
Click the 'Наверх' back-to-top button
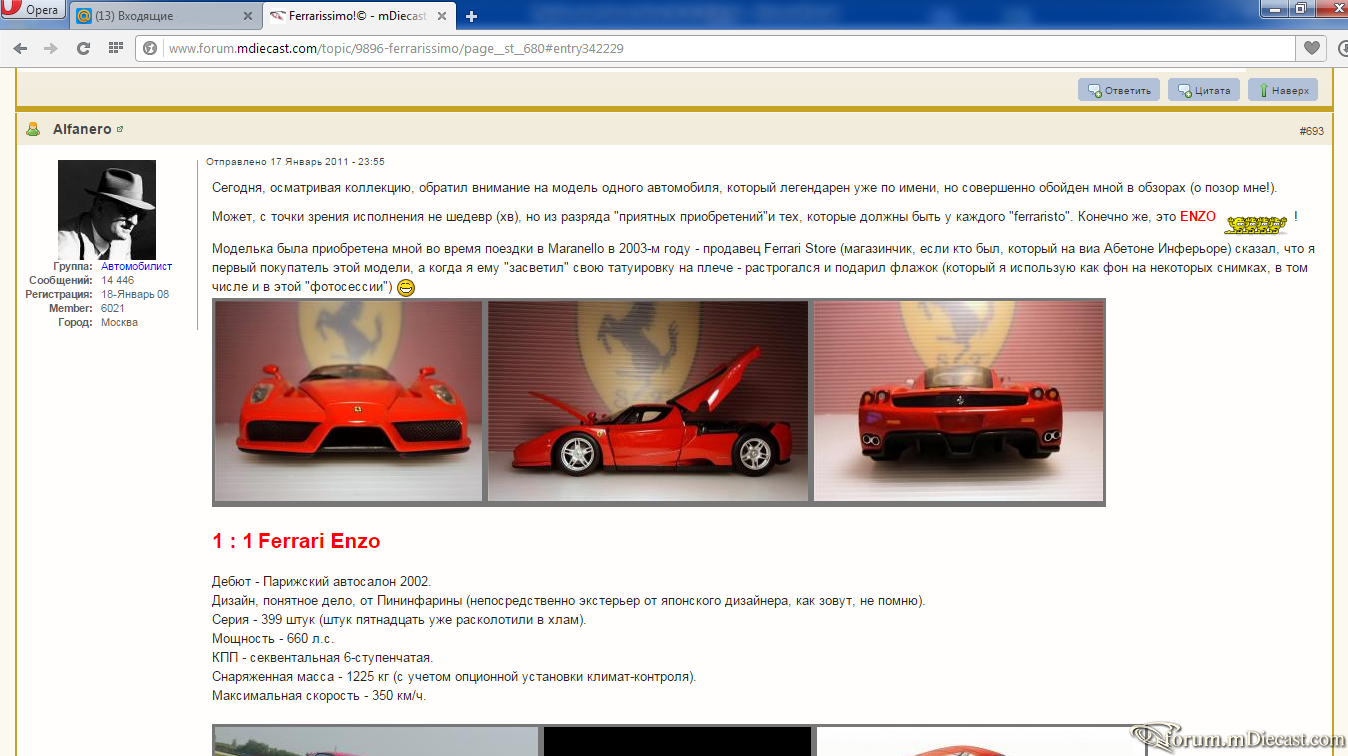[x=1283, y=90]
